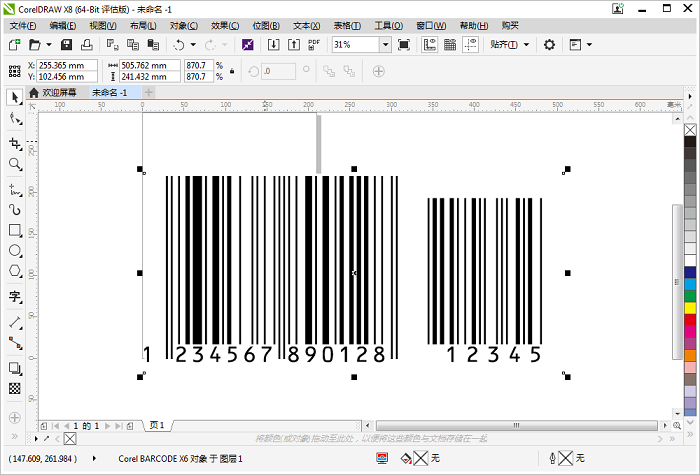The height and width of the screenshot is (475, 700).
Task: Add a new document tab
Action: pyautogui.click(x=149, y=92)
